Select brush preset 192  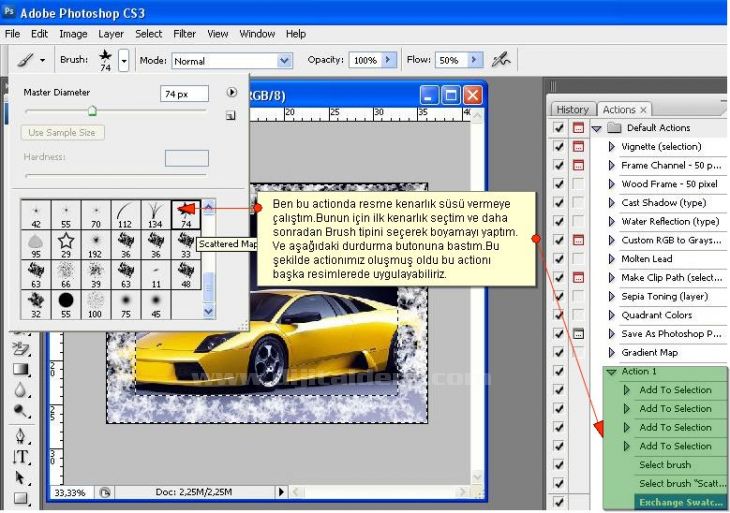[95, 245]
